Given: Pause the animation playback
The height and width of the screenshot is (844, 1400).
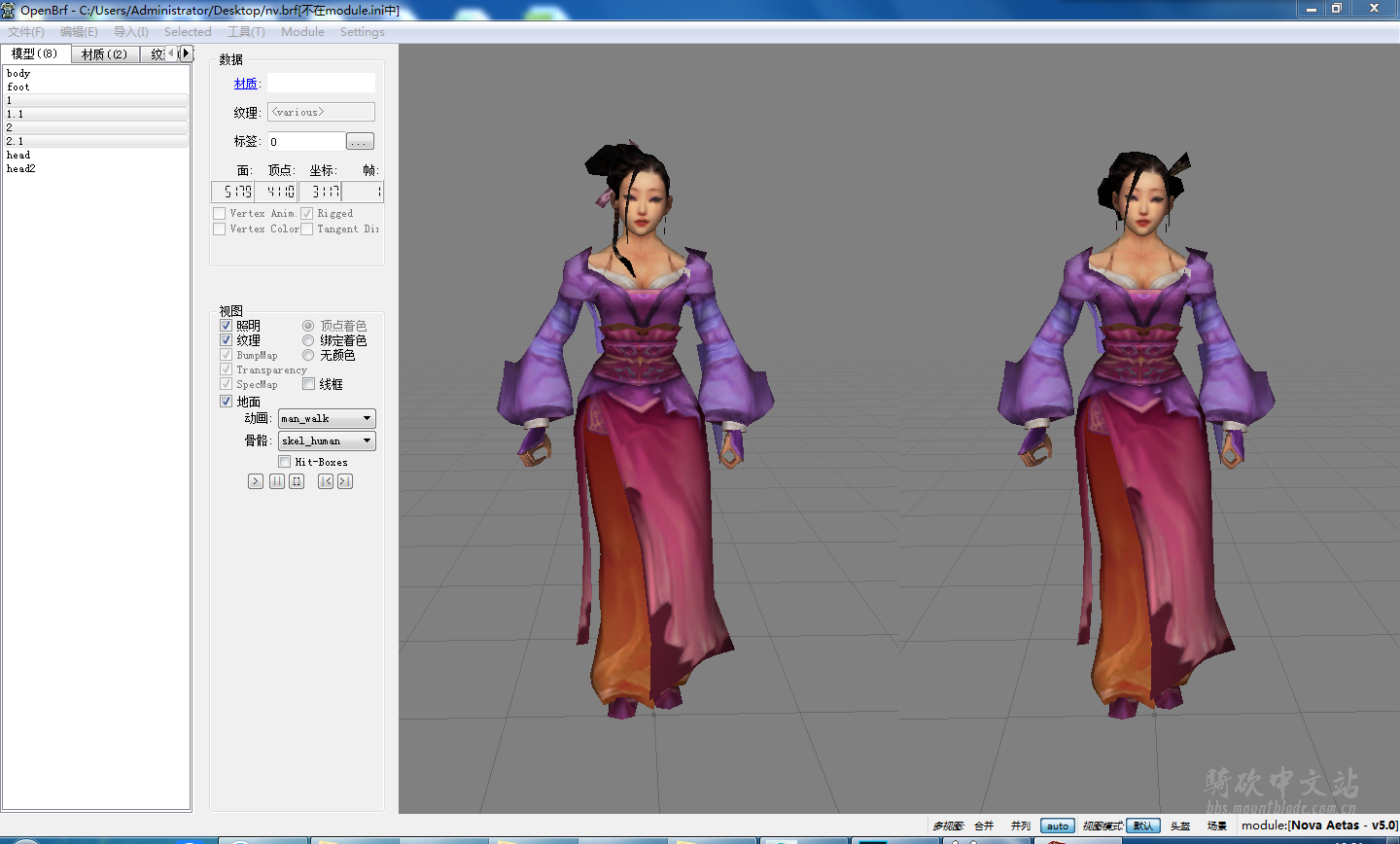Looking at the screenshot, I should click(x=277, y=481).
